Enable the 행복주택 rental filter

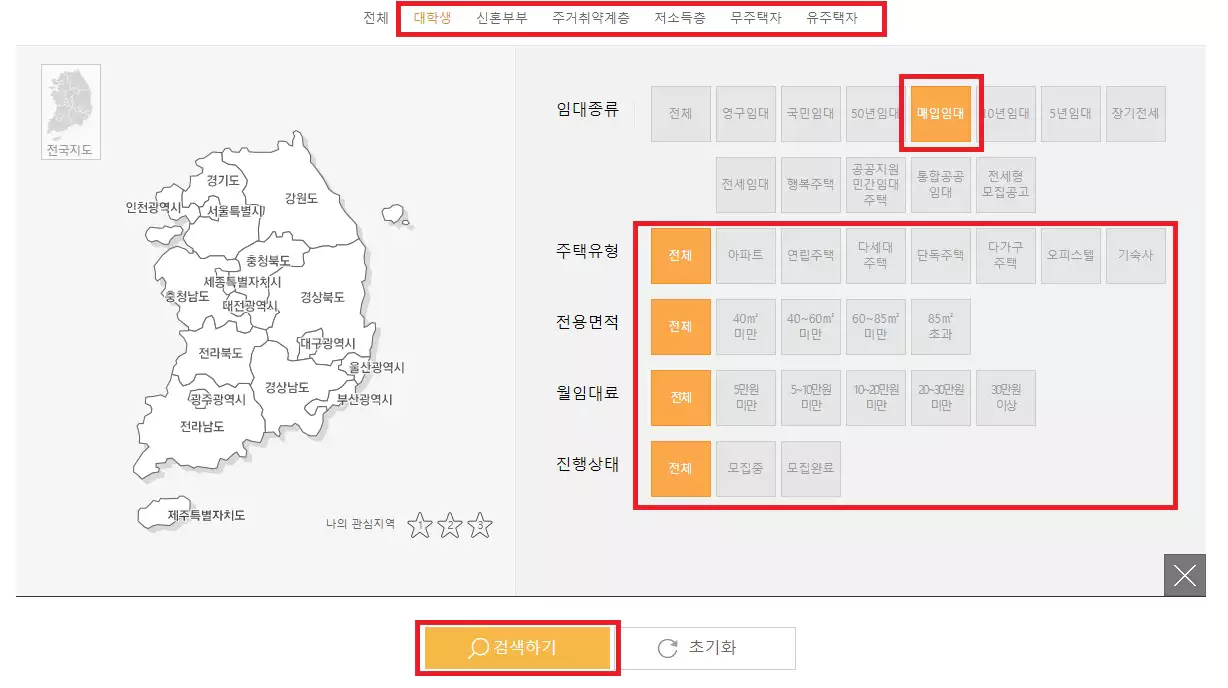point(810,184)
